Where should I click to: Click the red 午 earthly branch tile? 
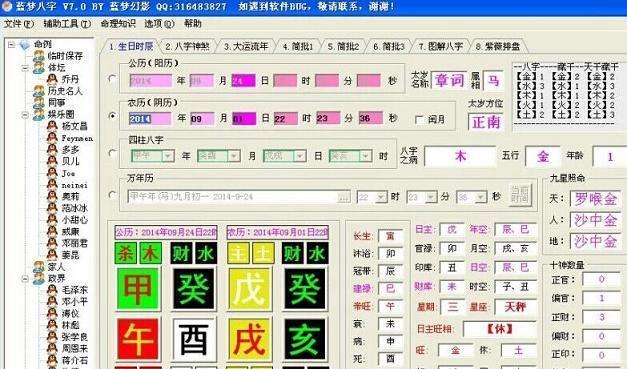point(138,339)
